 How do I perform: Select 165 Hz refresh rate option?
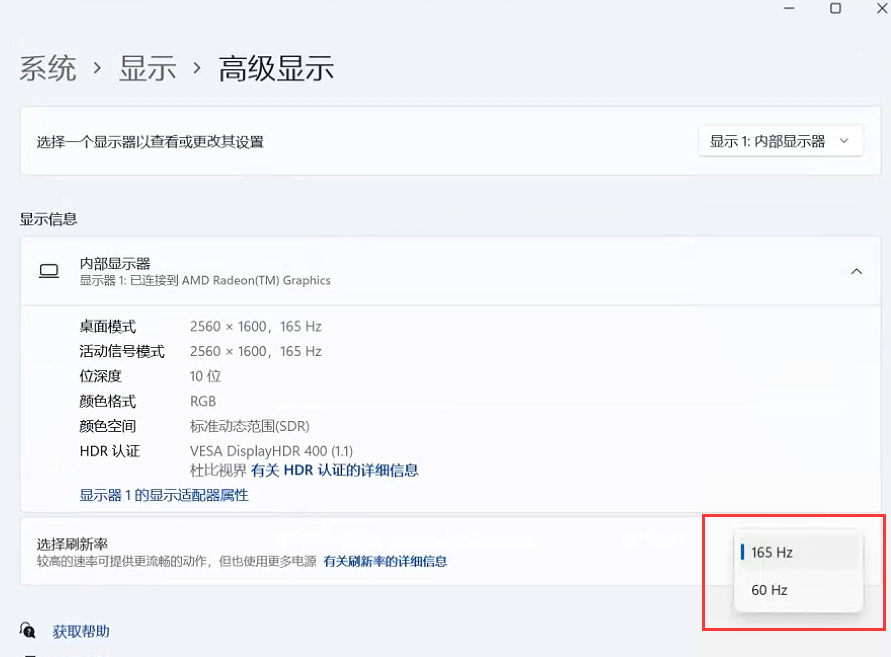[799, 552]
